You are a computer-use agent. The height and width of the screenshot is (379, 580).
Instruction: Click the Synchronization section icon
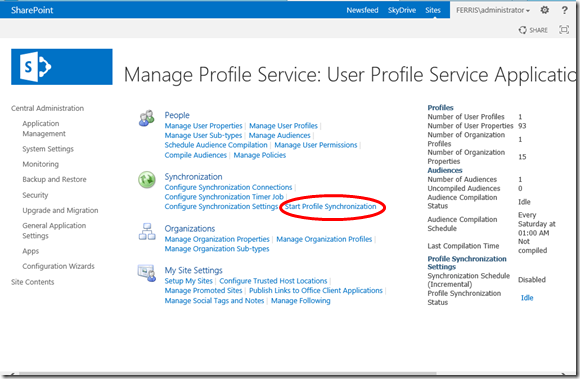click(x=147, y=180)
